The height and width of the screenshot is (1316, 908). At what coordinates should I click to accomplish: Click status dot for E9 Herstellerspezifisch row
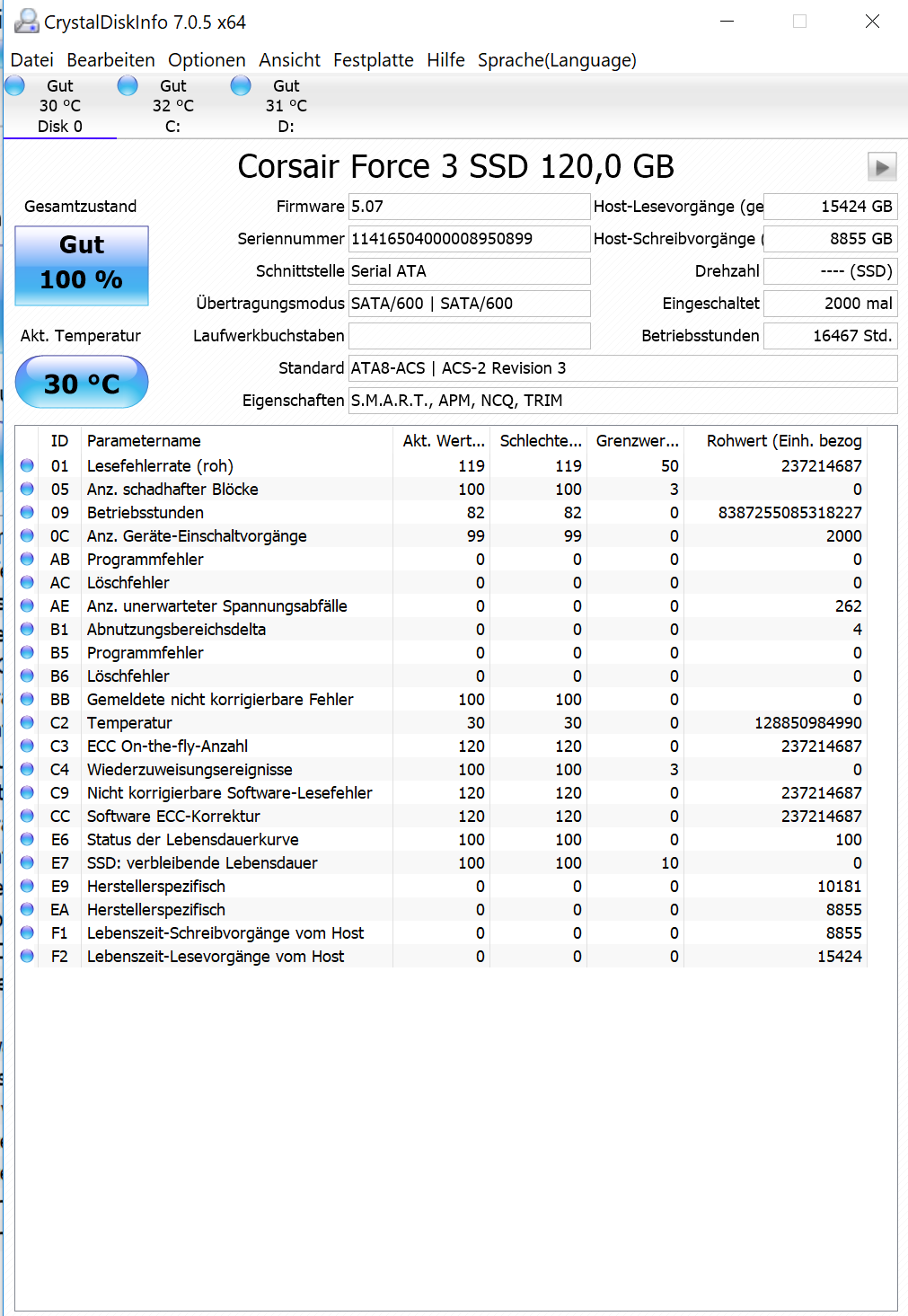coord(27,886)
